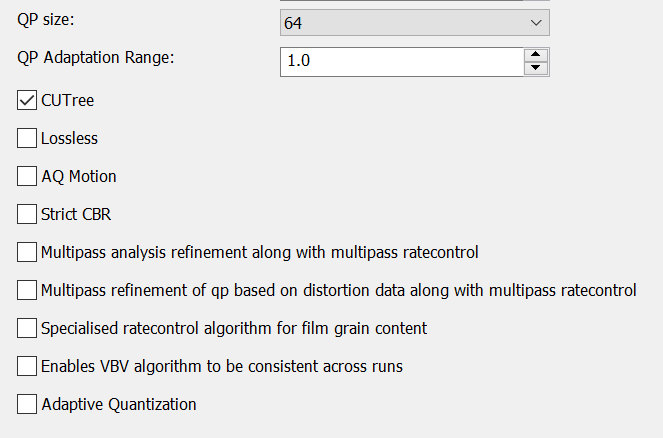Click the "AQ Motion" label text
663x438 pixels.
click(x=79, y=176)
